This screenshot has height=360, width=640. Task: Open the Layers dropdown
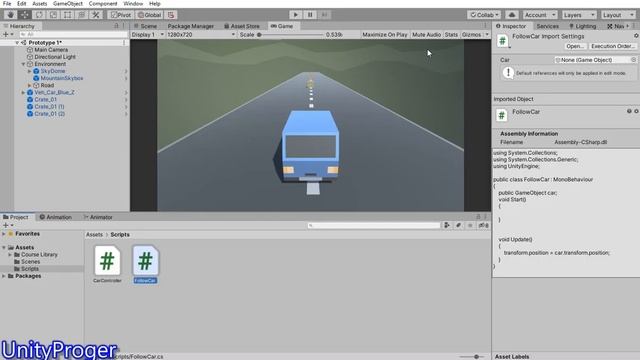tap(578, 15)
